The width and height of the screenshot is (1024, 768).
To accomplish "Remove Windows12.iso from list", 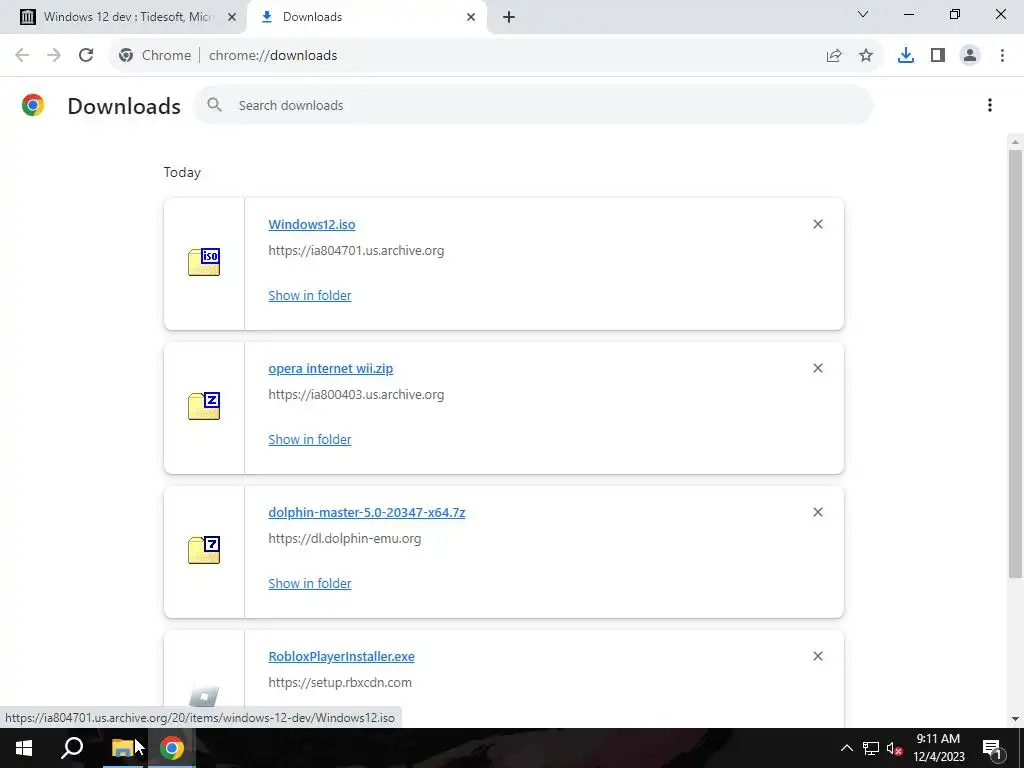I will (818, 224).
